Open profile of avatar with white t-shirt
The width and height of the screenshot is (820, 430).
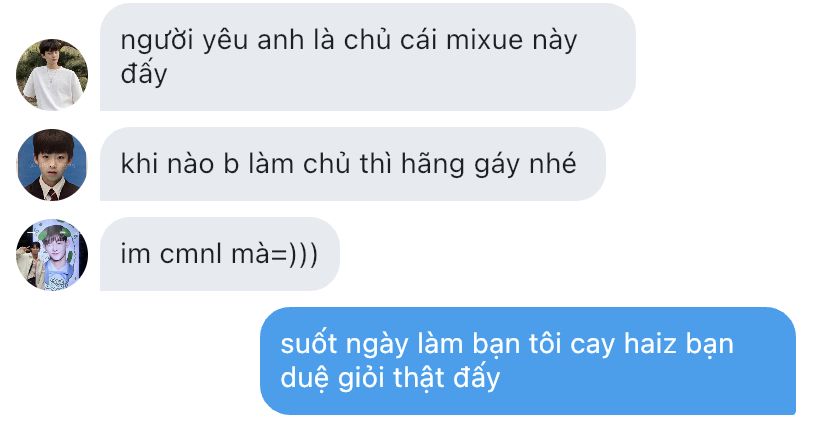52,75
